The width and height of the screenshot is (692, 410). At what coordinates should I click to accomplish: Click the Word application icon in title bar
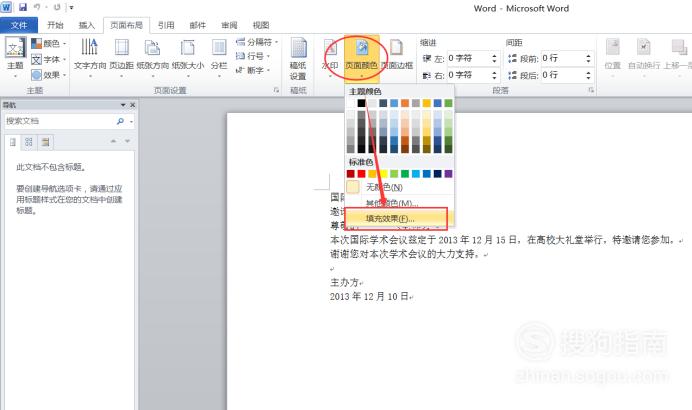click(6, 7)
